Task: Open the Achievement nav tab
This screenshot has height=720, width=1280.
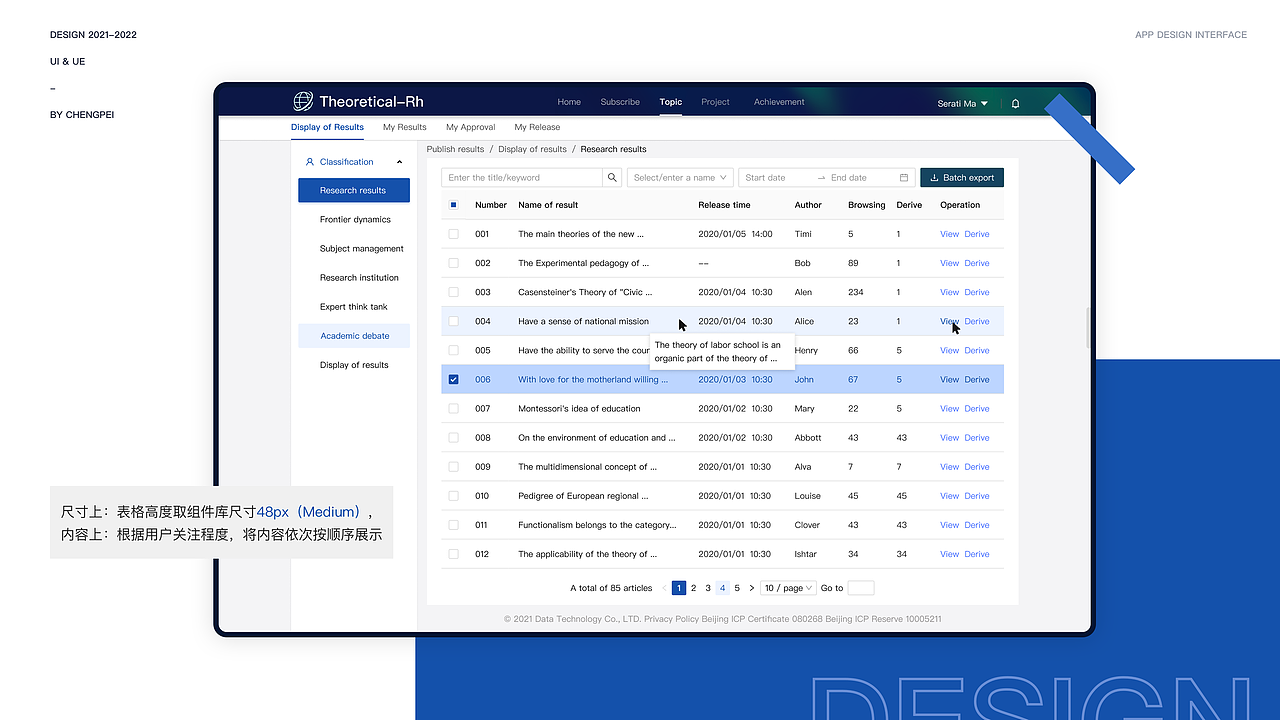Action: pos(779,102)
